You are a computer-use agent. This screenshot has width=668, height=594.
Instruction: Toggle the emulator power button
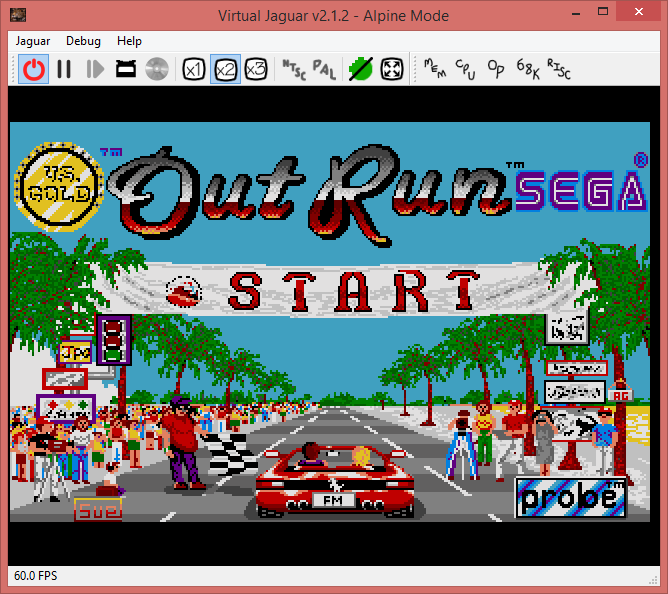tap(35, 69)
